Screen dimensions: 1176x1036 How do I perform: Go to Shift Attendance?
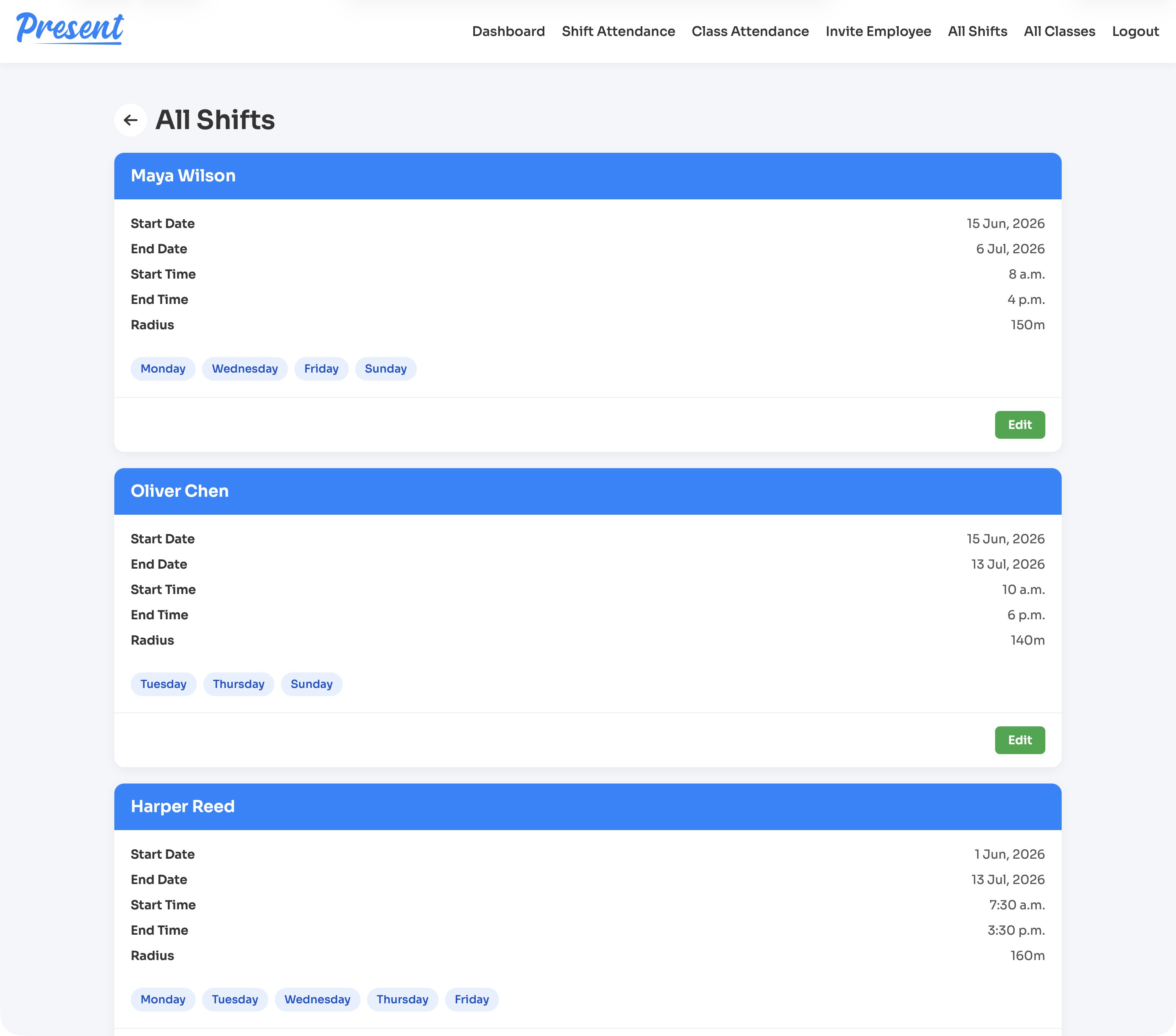pos(618,31)
